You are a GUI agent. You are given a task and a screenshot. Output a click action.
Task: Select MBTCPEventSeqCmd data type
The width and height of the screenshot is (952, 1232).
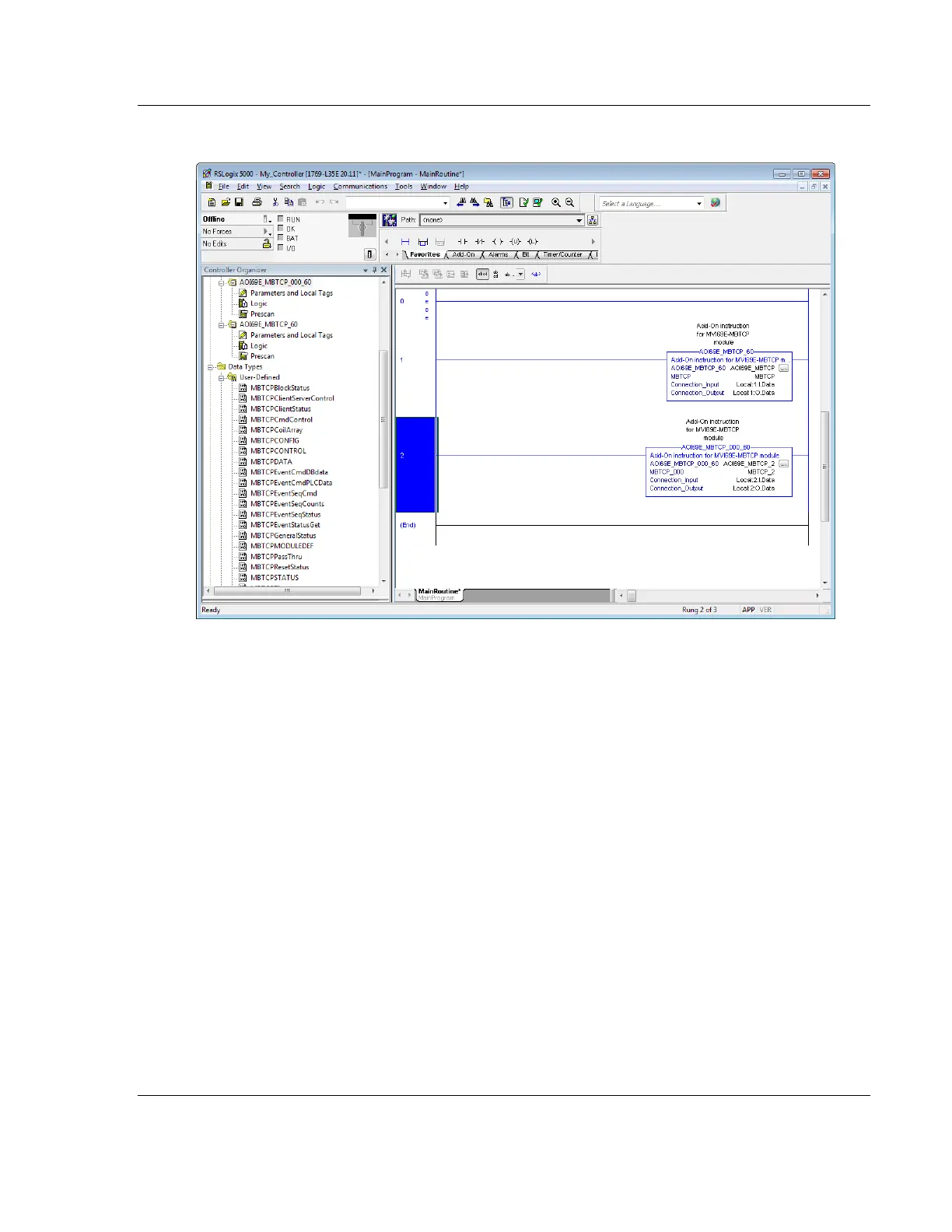click(283, 493)
